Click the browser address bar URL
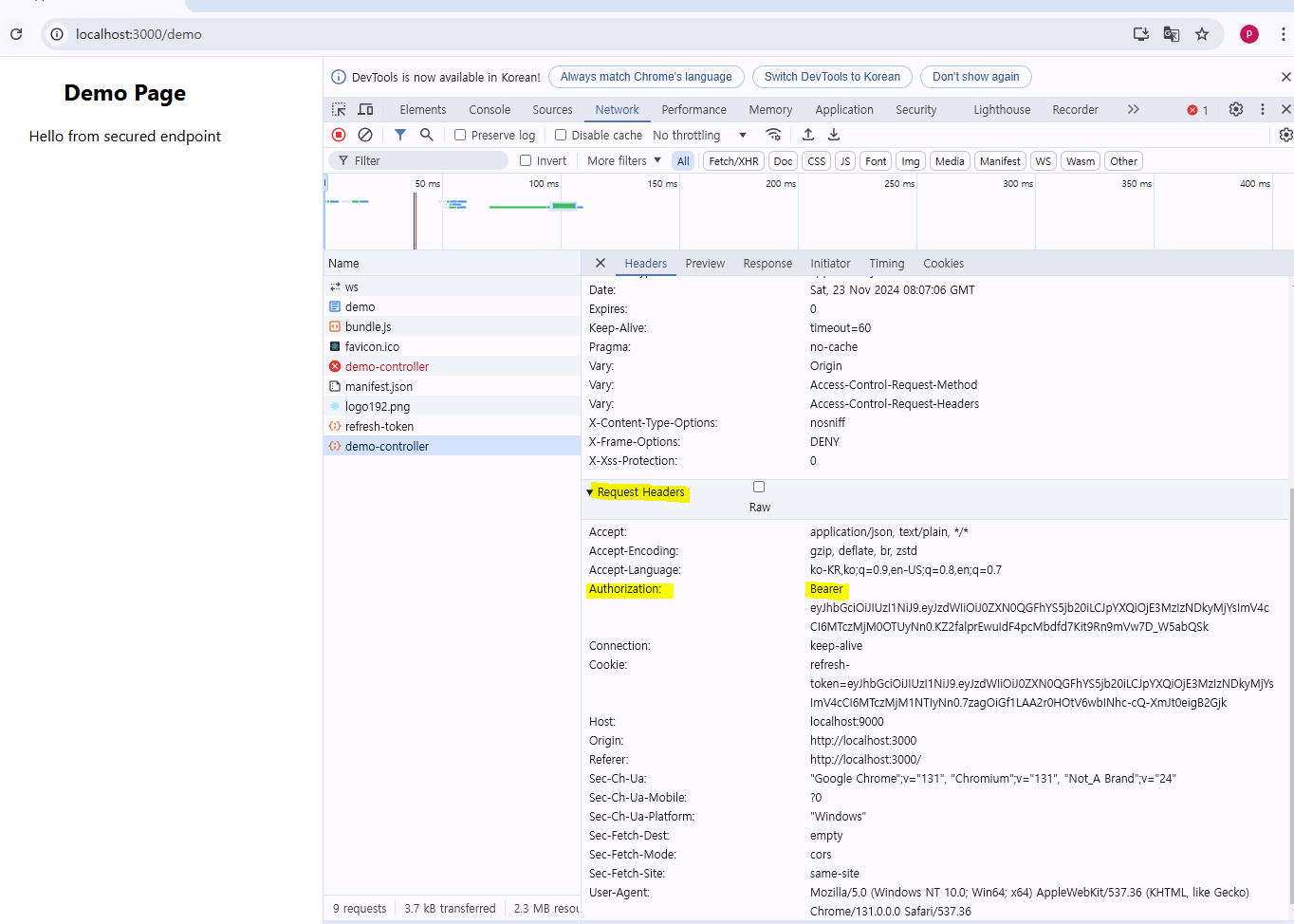Image resolution: width=1294 pixels, height=924 pixels. point(139,34)
